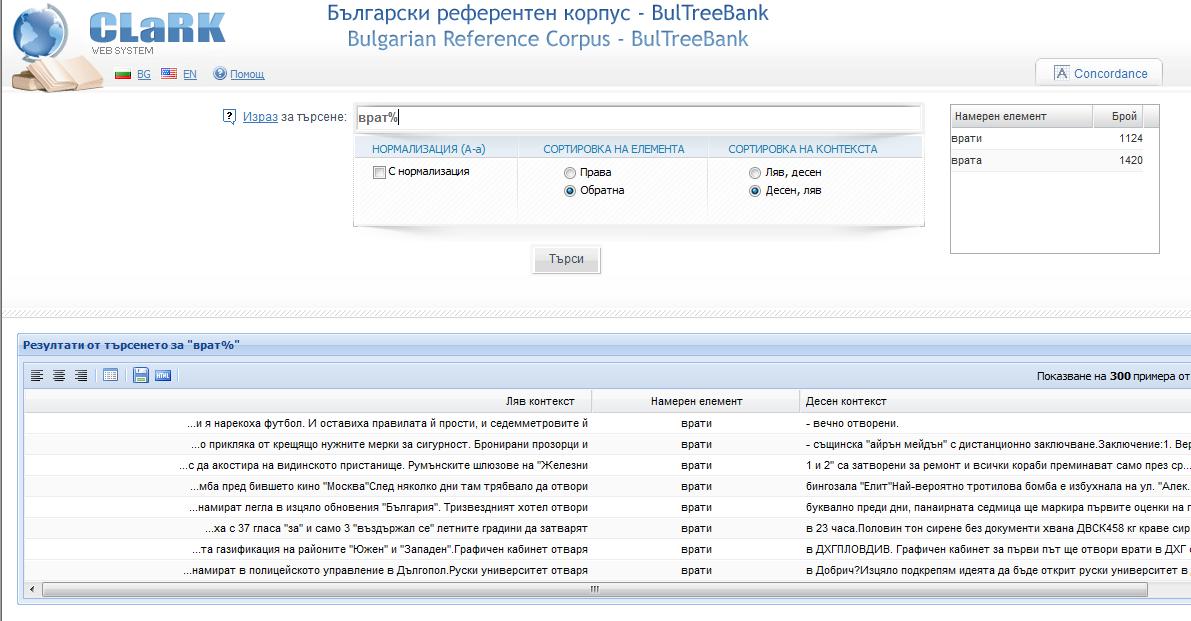
Task: Click the results horizontal scrollbar thumb
Action: coord(595,589)
